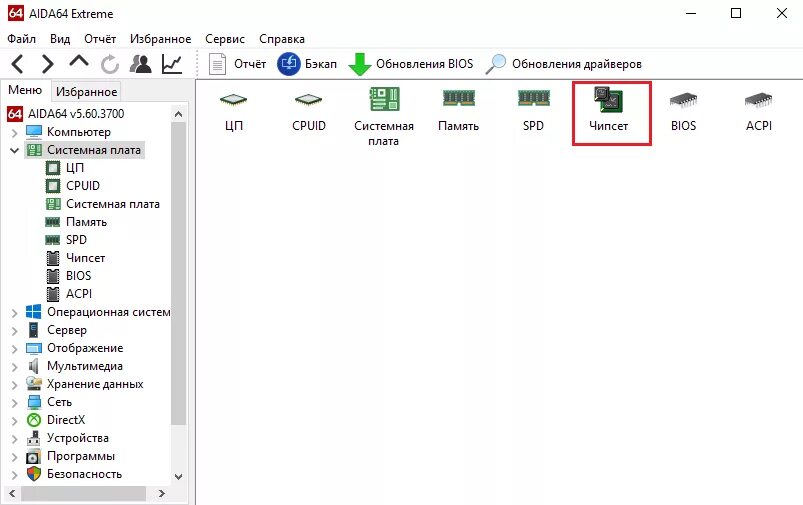Viewport: 803px width, 505px height.
Task: Open the graph chart toolbar icon
Action: pos(172,64)
